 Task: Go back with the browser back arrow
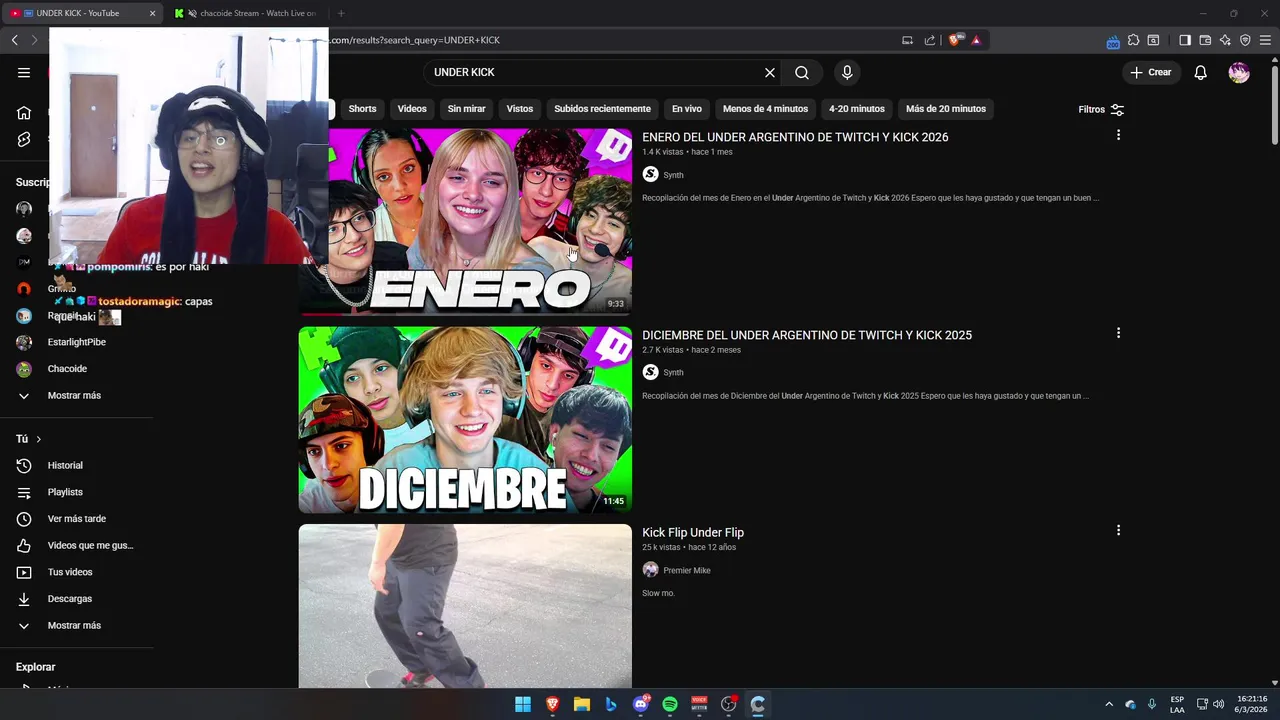15,40
